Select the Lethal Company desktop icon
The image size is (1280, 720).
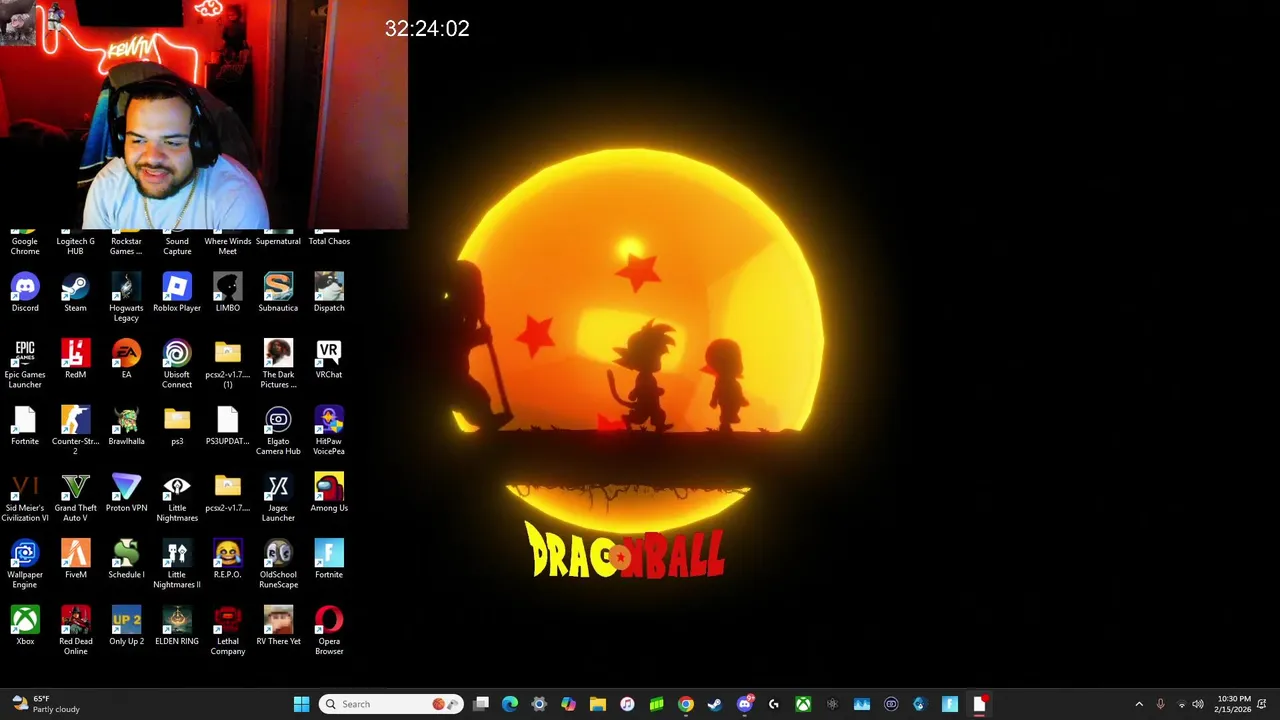pyautogui.click(x=227, y=631)
